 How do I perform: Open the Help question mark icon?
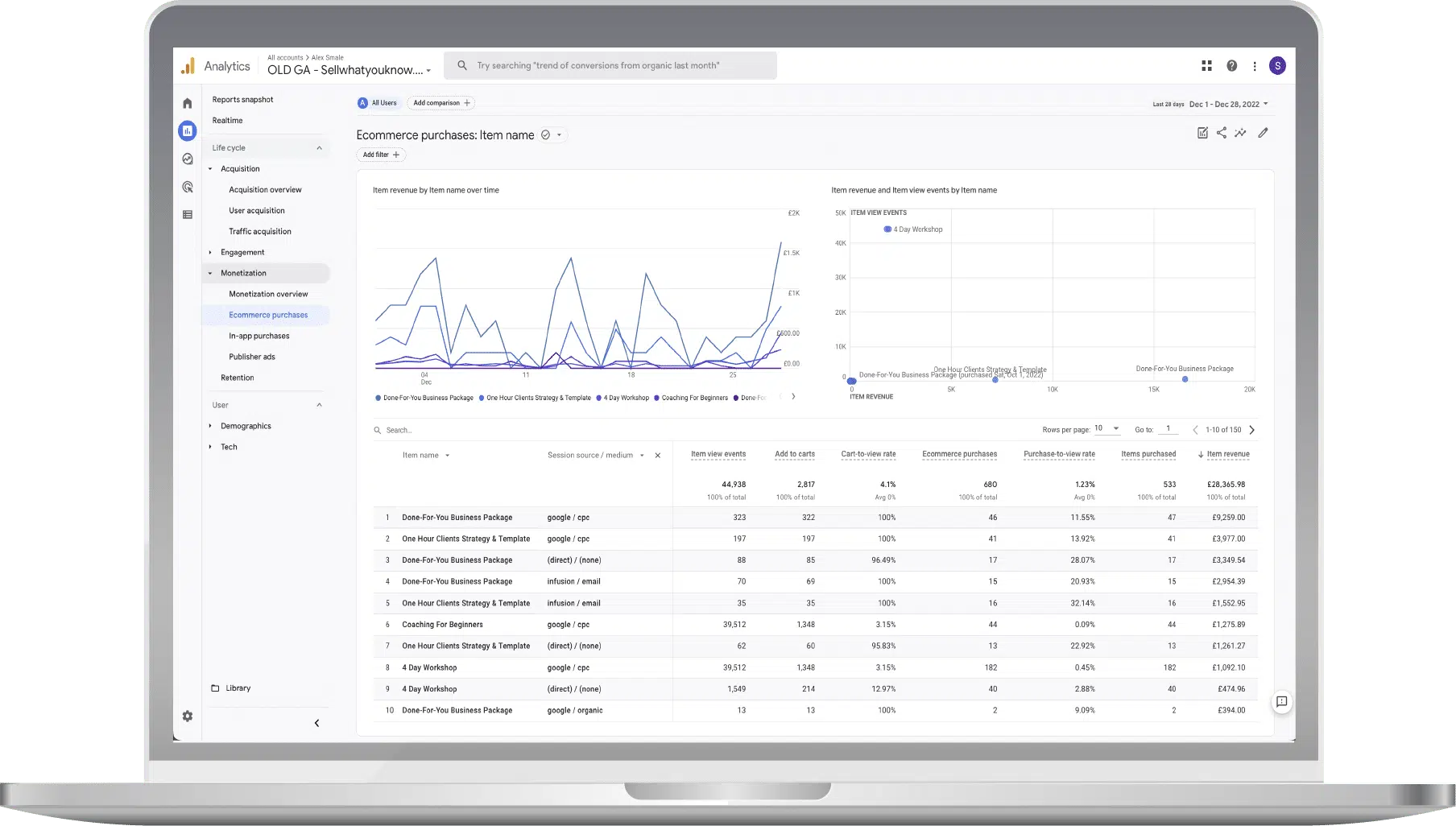pyautogui.click(x=1231, y=66)
